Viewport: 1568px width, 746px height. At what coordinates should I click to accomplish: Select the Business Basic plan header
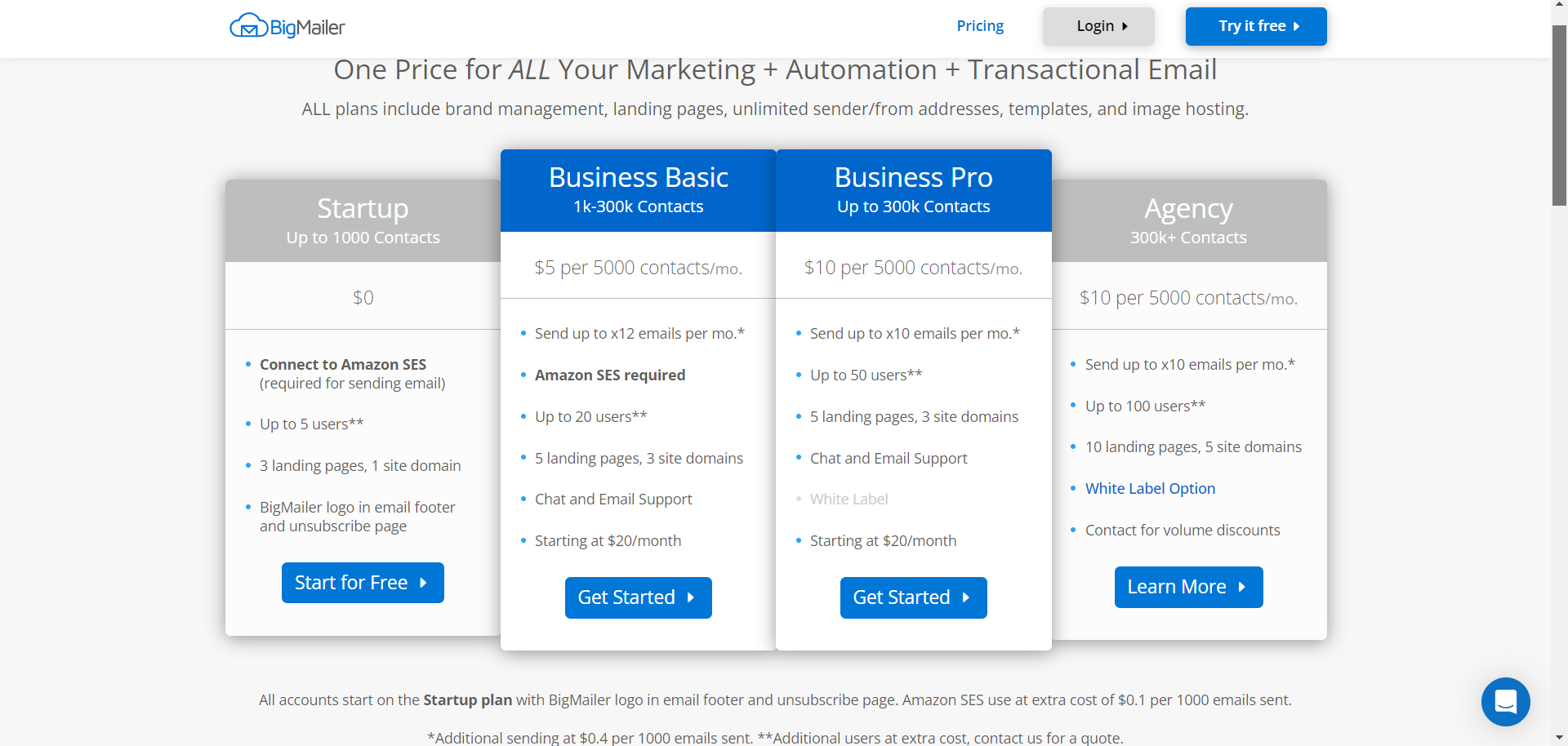tap(639, 190)
